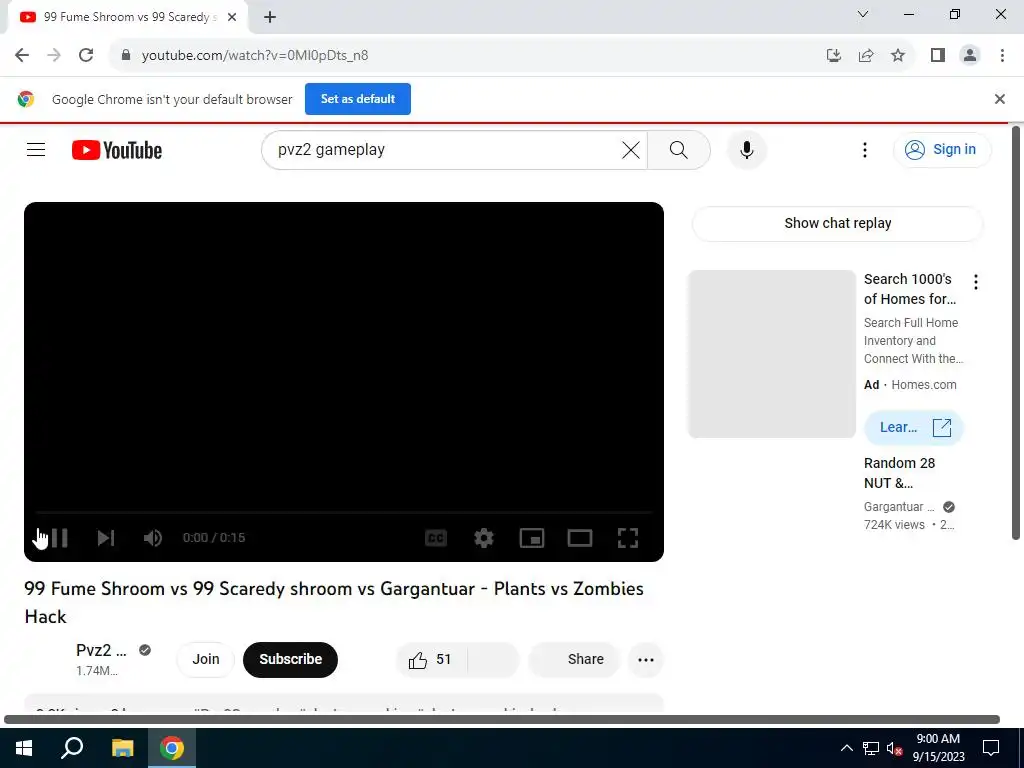Open the Random 28 NUT video title
1024x768 pixels.
coord(899,473)
